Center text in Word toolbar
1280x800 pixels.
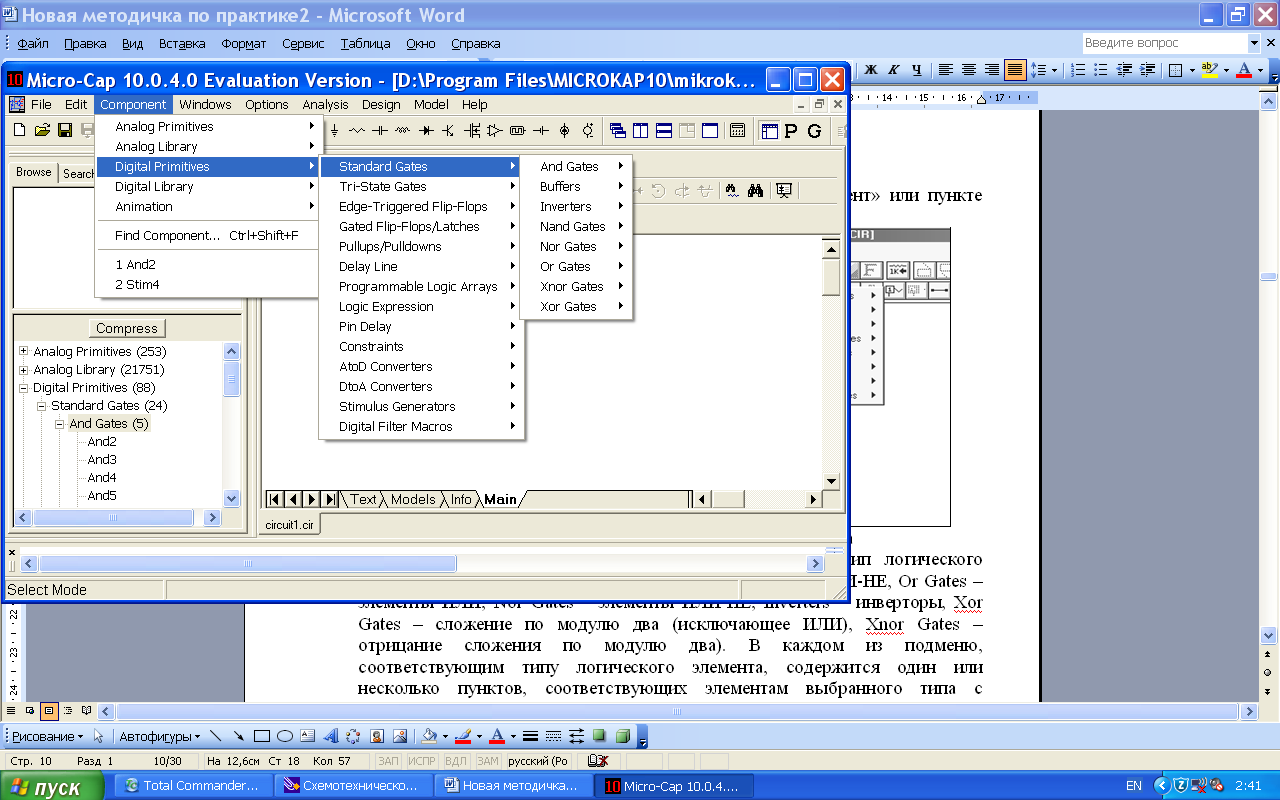tap(969, 69)
